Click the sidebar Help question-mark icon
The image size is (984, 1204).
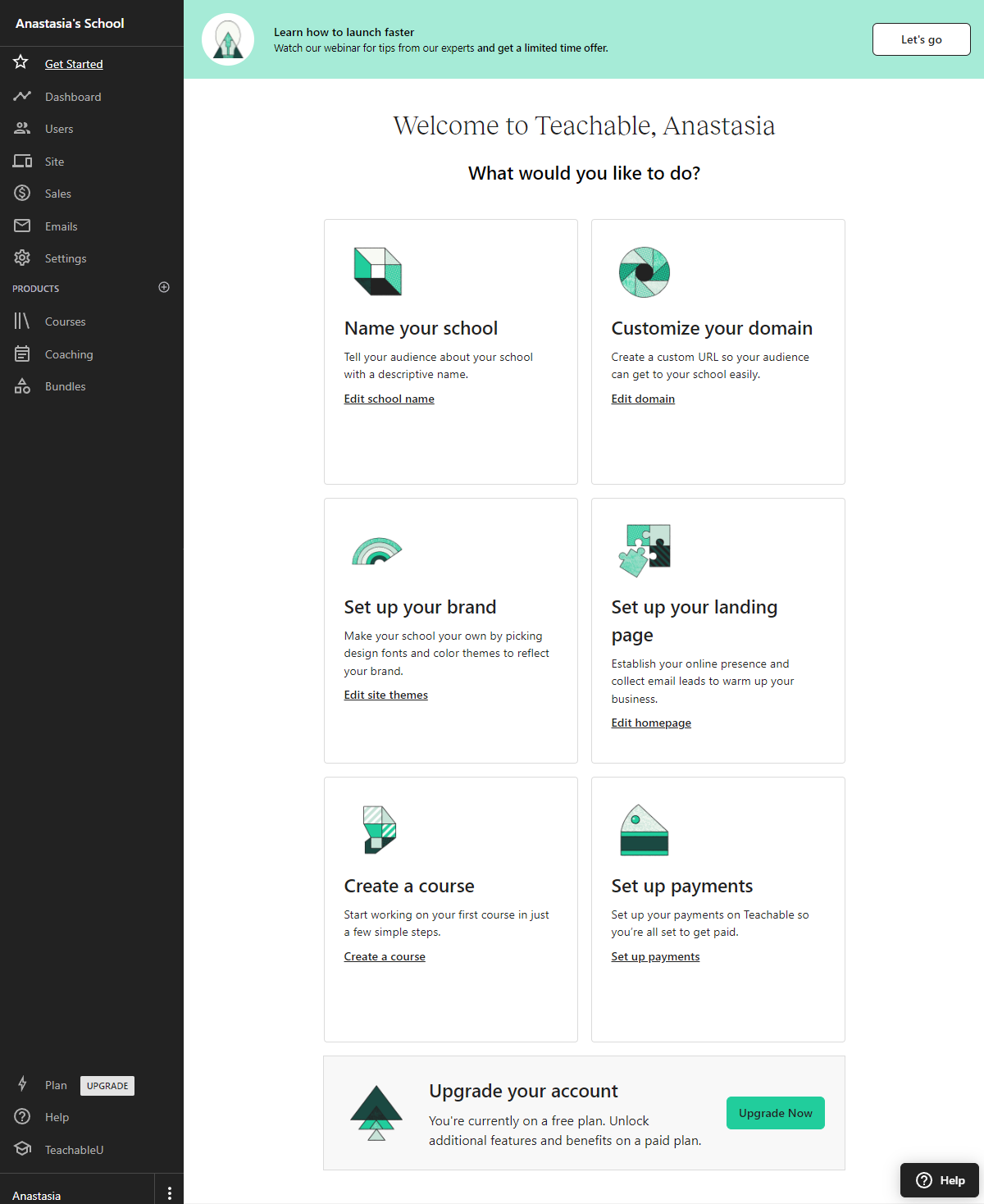click(22, 1116)
